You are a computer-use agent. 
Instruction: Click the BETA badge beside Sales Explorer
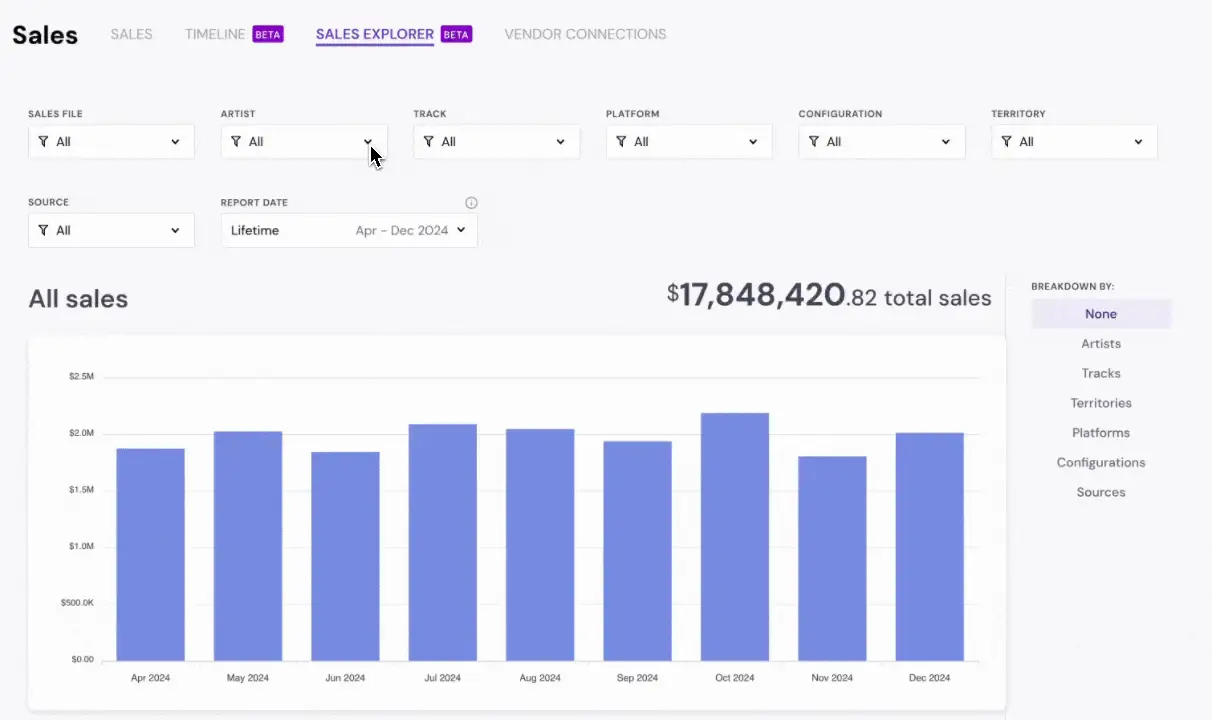click(x=456, y=34)
